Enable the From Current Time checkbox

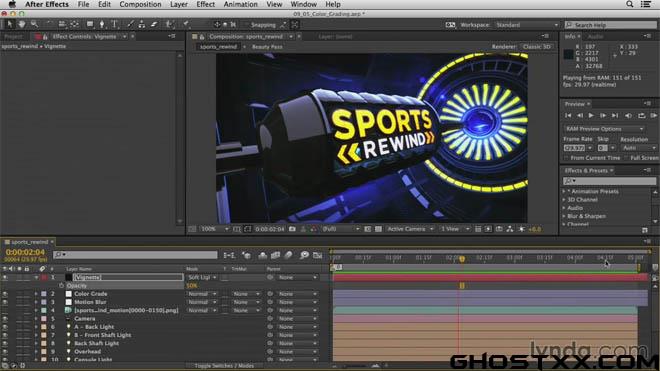(567, 158)
